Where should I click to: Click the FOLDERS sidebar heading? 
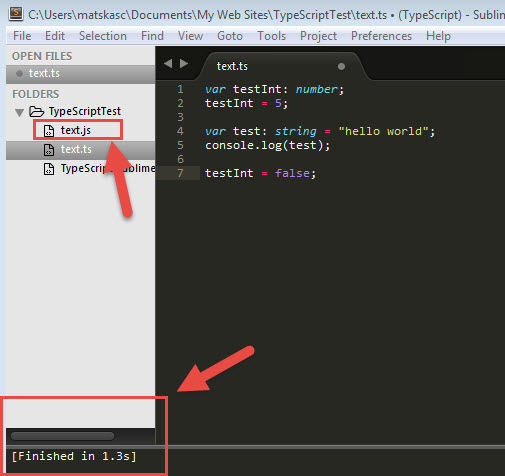point(36,94)
